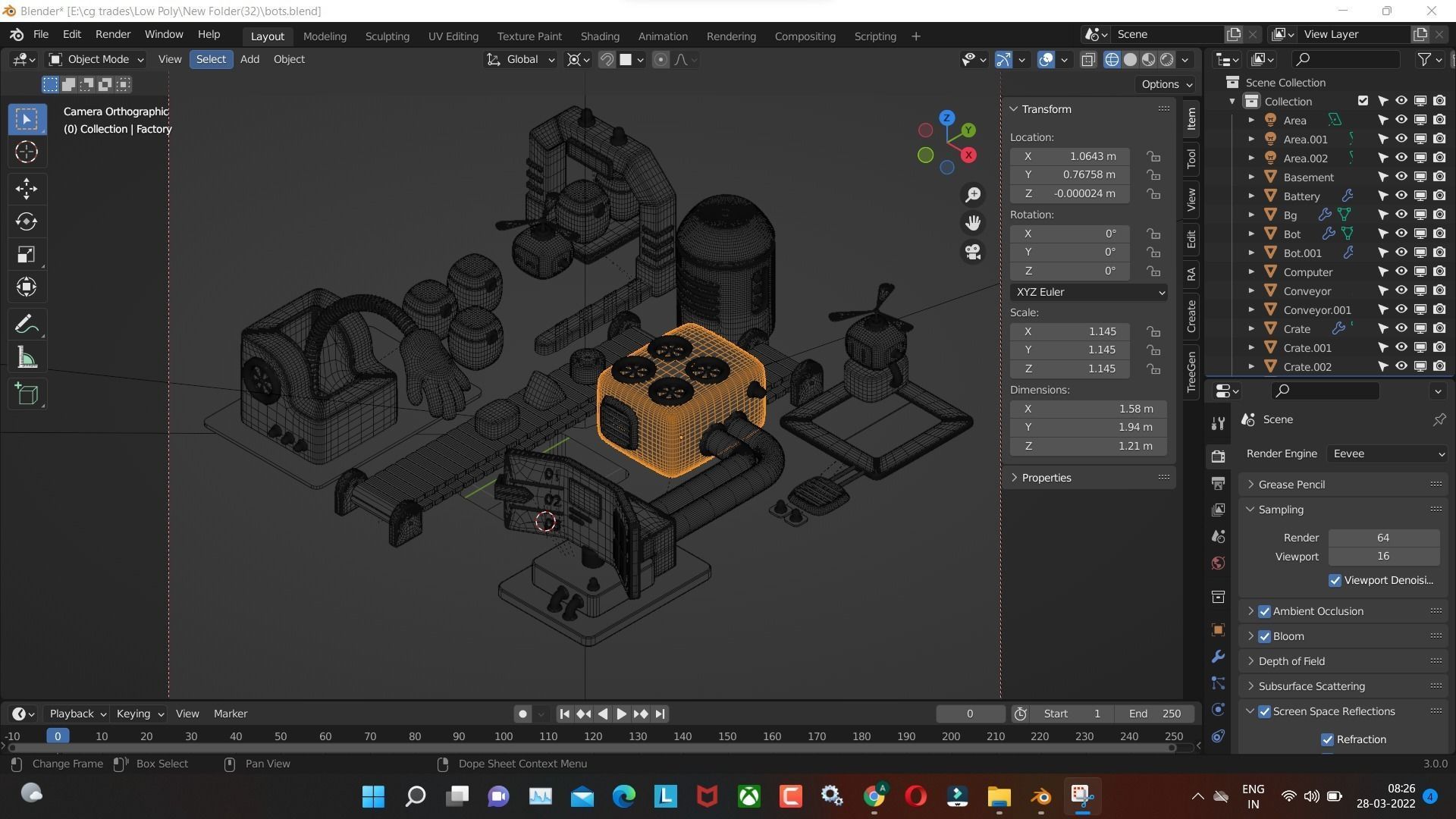The height and width of the screenshot is (819, 1456).
Task: Open the Render properties tab icon
Action: 1218,456
